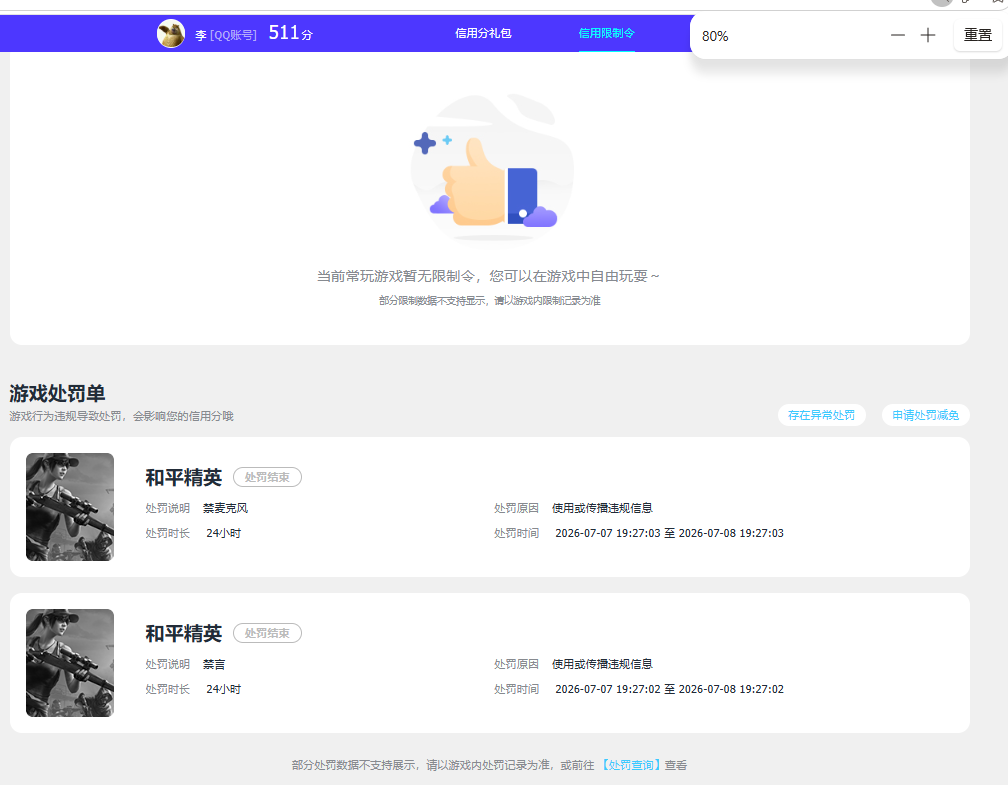The width and height of the screenshot is (1008, 785).
Task: Click the 存在异常处罚 button
Action: point(822,415)
